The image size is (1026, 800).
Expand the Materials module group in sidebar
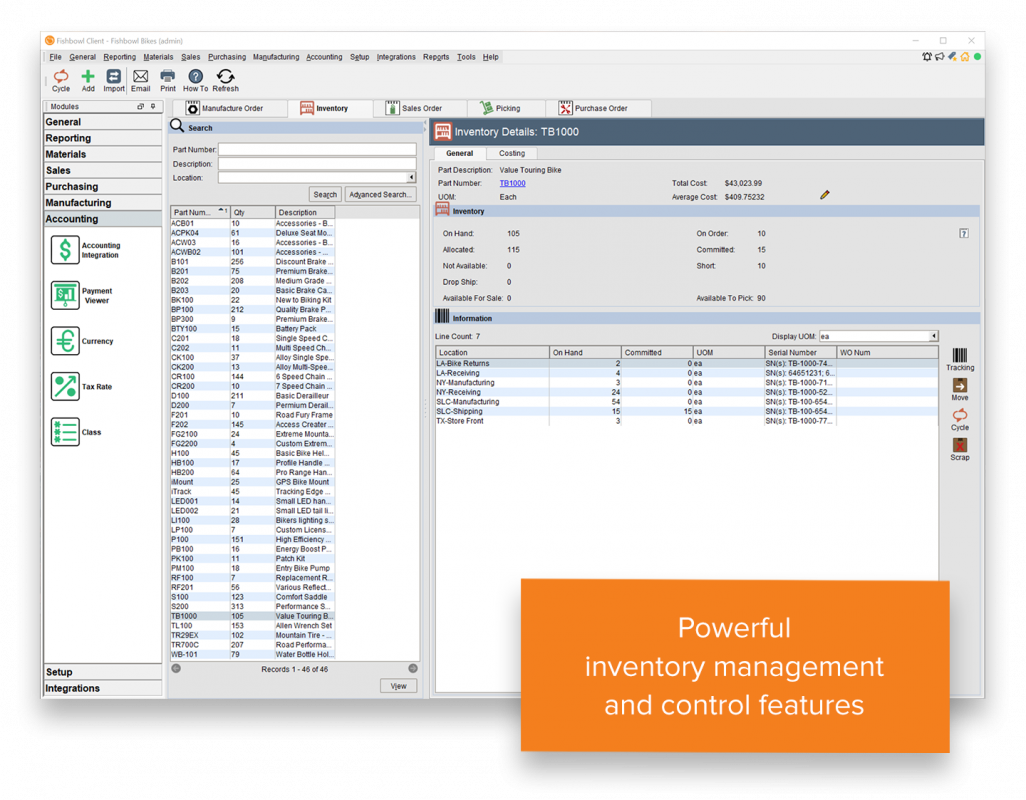(103, 154)
